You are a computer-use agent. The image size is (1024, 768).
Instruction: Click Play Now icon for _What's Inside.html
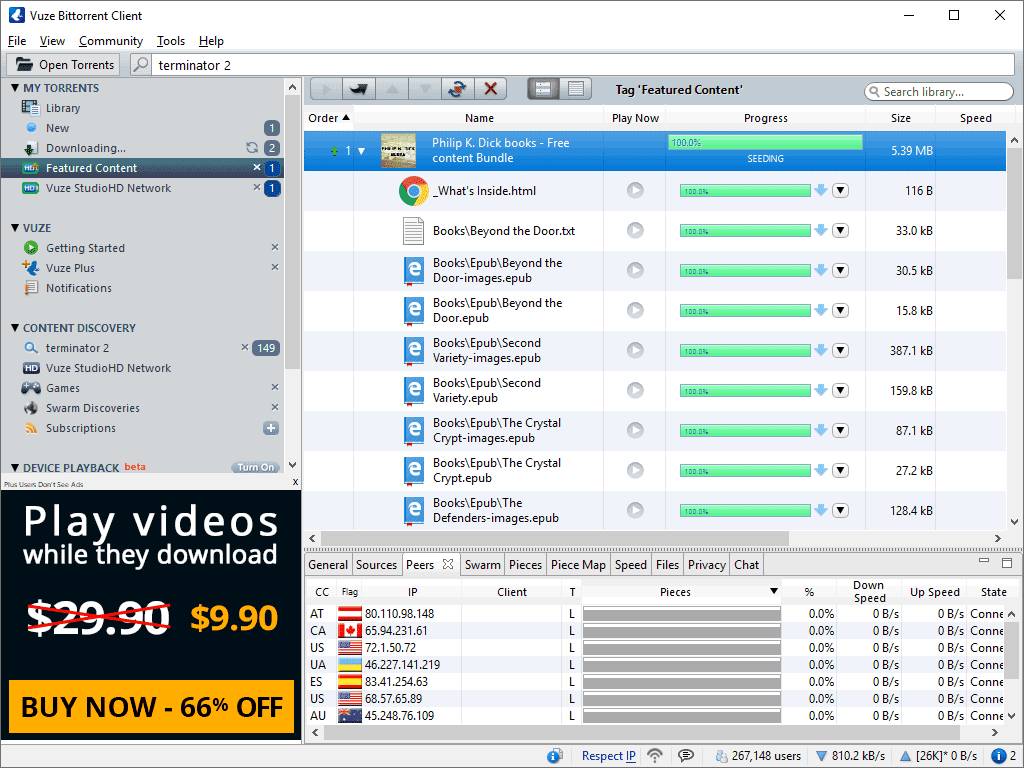pos(635,191)
